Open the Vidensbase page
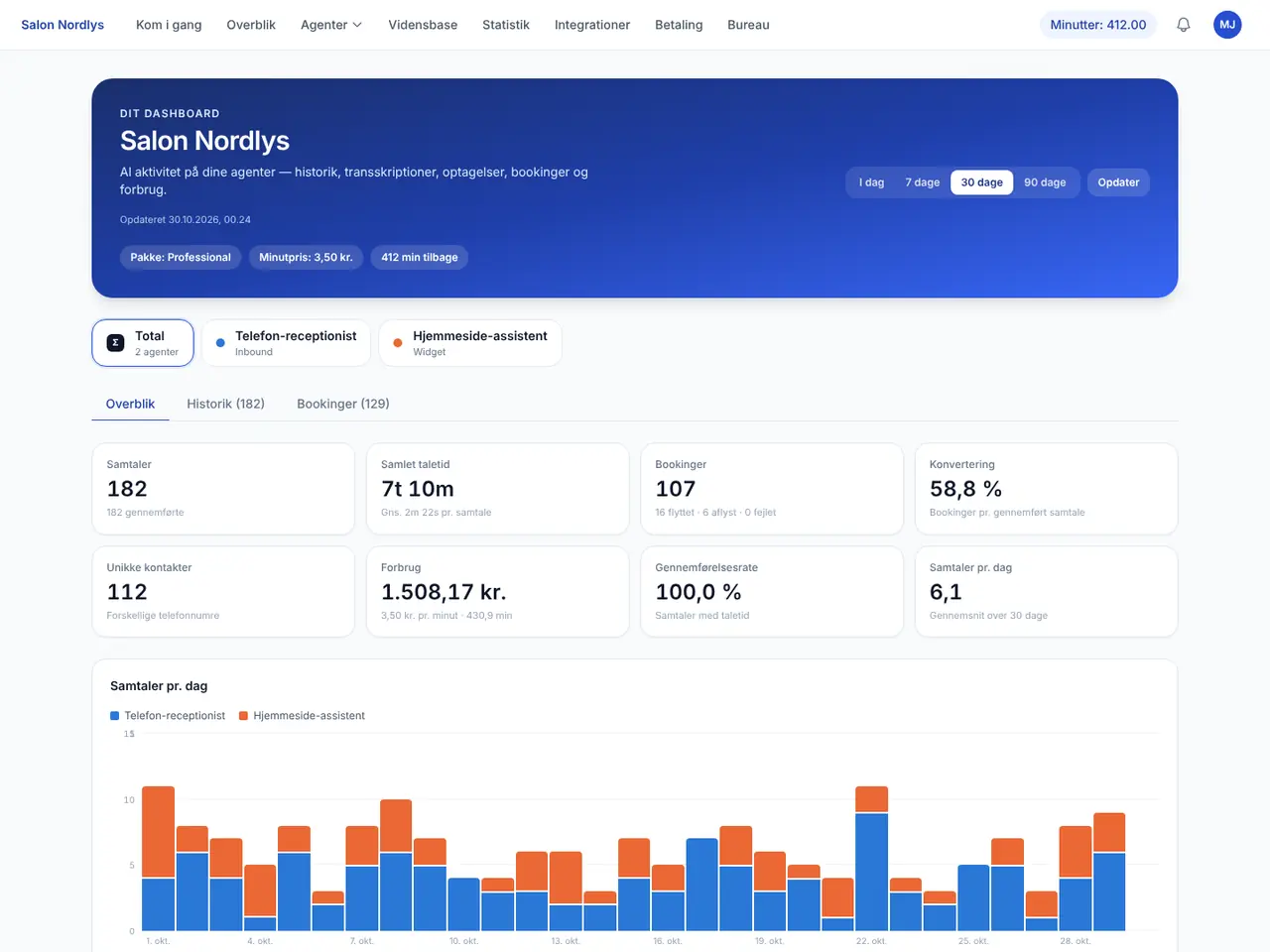This screenshot has width=1270, height=952. pyautogui.click(x=423, y=25)
